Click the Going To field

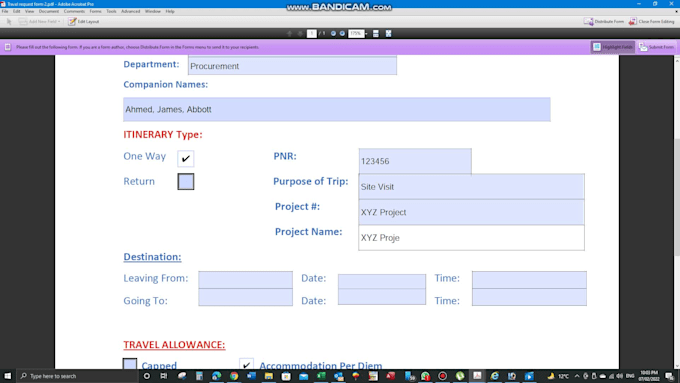point(245,297)
